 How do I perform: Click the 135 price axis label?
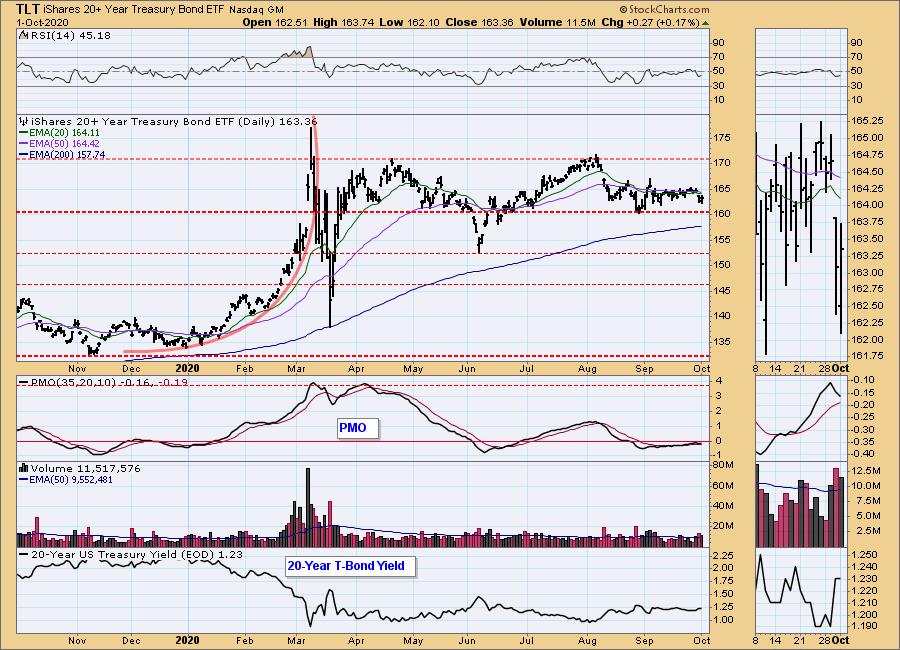click(x=722, y=341)
